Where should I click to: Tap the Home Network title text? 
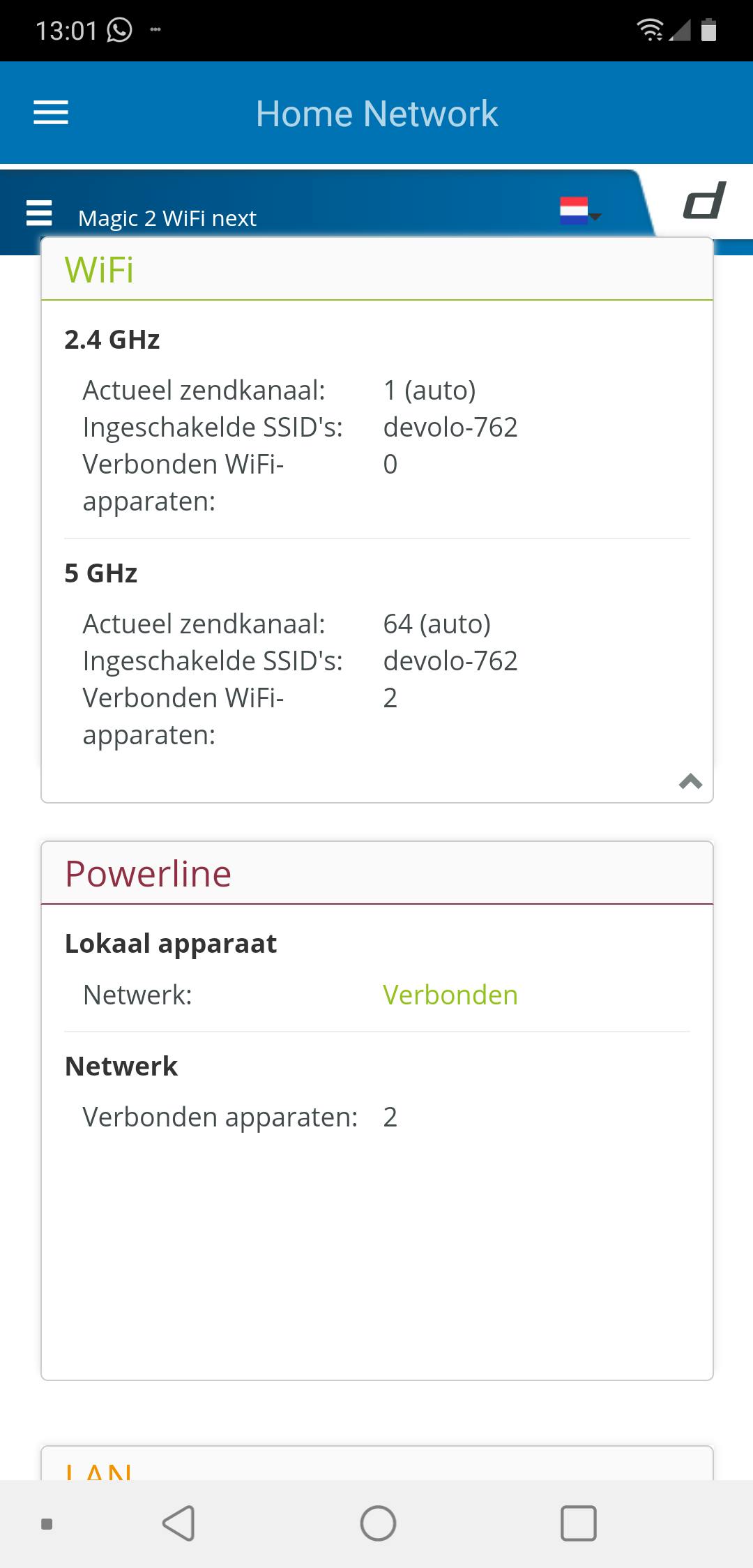[376, 114]
